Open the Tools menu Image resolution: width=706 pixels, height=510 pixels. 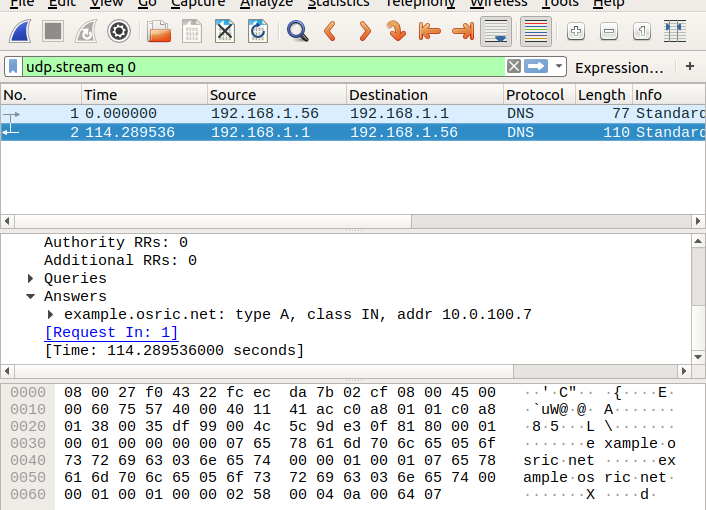560,3
